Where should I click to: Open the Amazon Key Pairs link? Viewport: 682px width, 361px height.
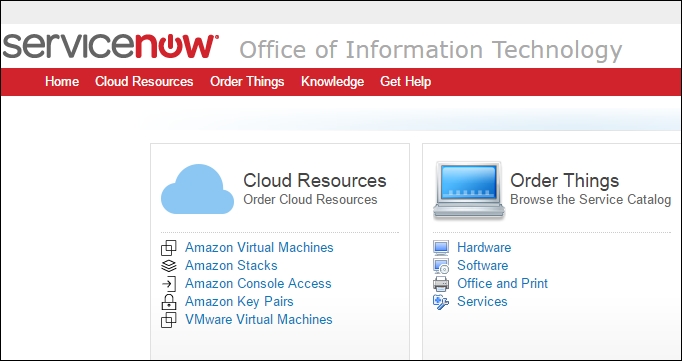tap(239, 301)
